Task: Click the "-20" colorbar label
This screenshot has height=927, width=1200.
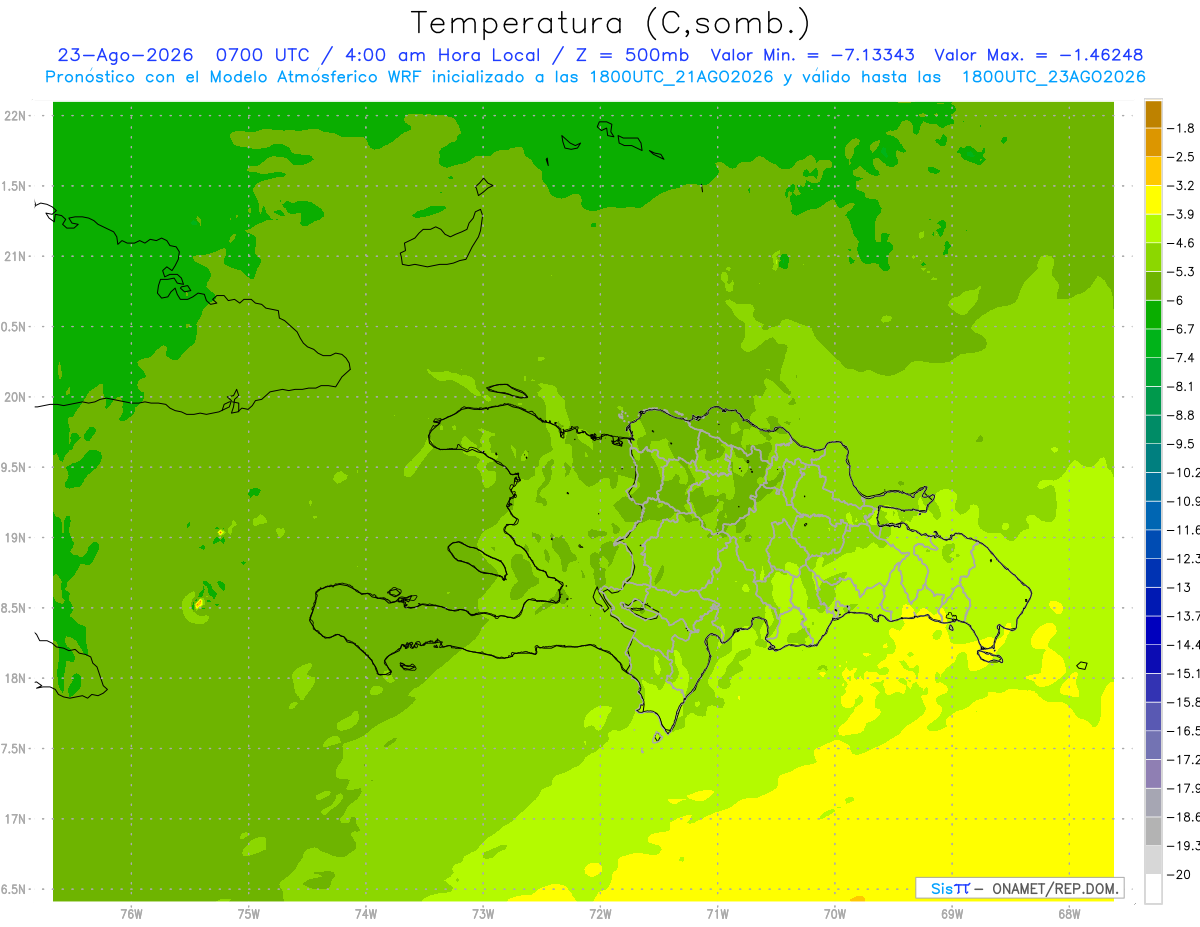Action: (1180, 875)
